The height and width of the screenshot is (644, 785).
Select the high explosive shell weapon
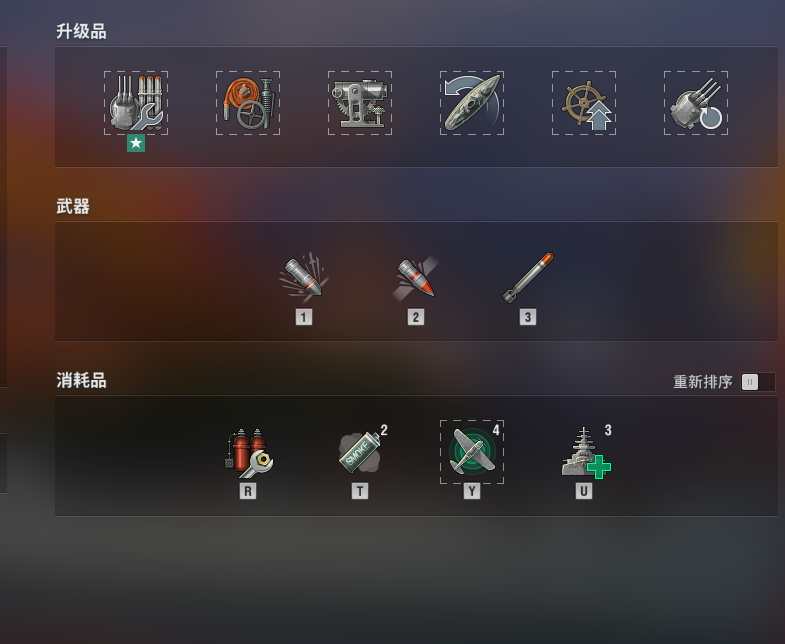304,276
